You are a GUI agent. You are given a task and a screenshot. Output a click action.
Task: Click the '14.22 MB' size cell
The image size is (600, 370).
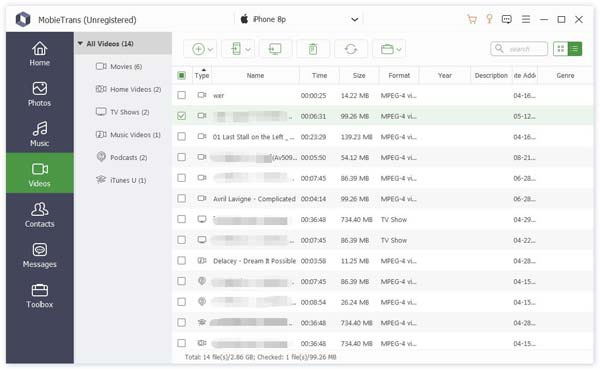355,95
